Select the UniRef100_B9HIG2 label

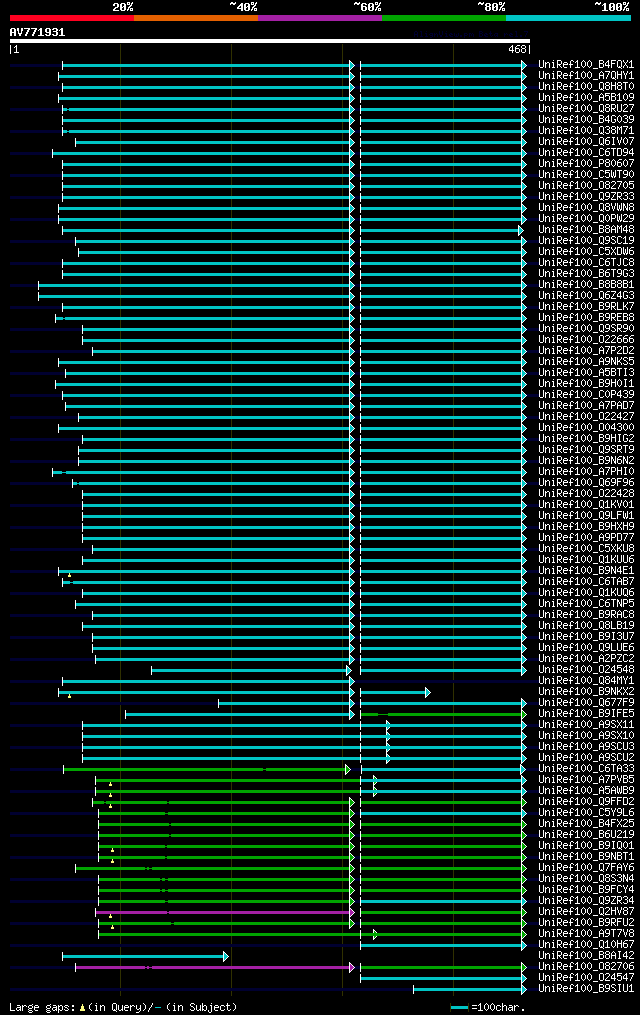586,439
